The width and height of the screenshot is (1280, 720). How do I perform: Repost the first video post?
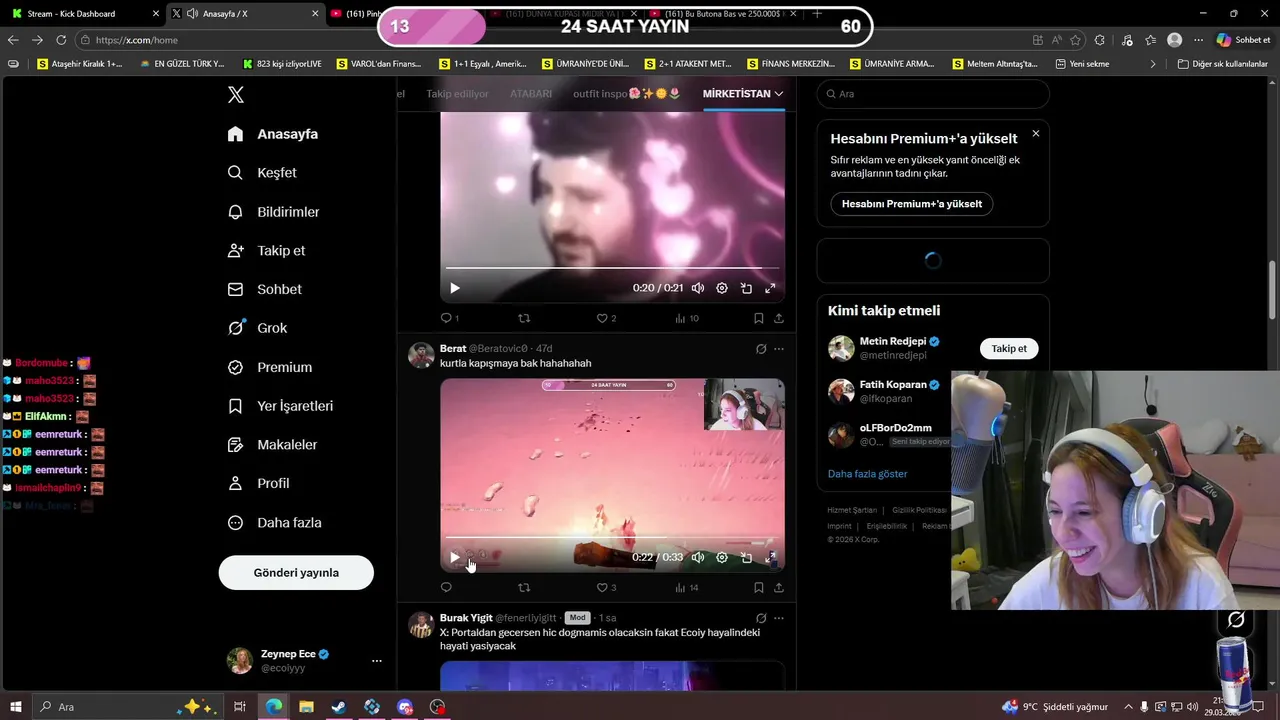click(524, 318)
